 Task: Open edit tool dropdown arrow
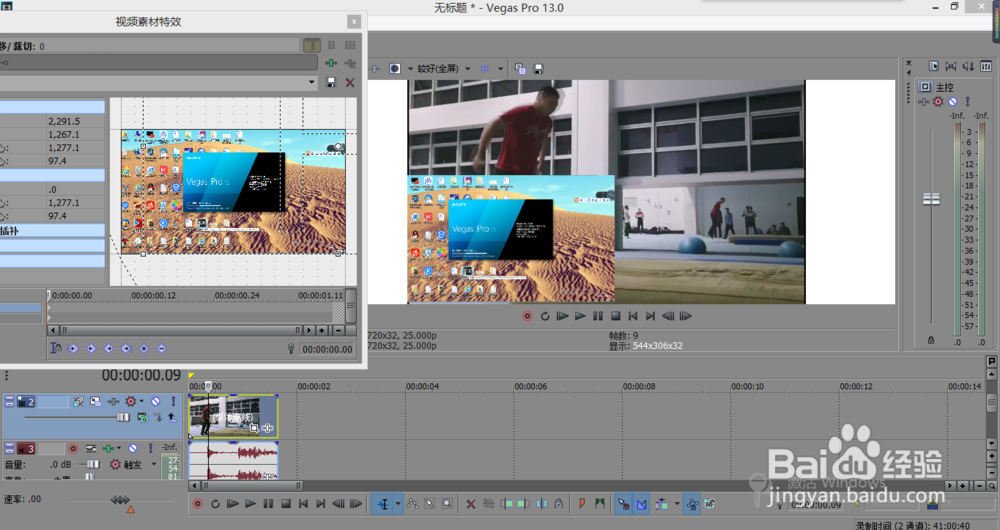pyautogui.click(x=398, y=504)
